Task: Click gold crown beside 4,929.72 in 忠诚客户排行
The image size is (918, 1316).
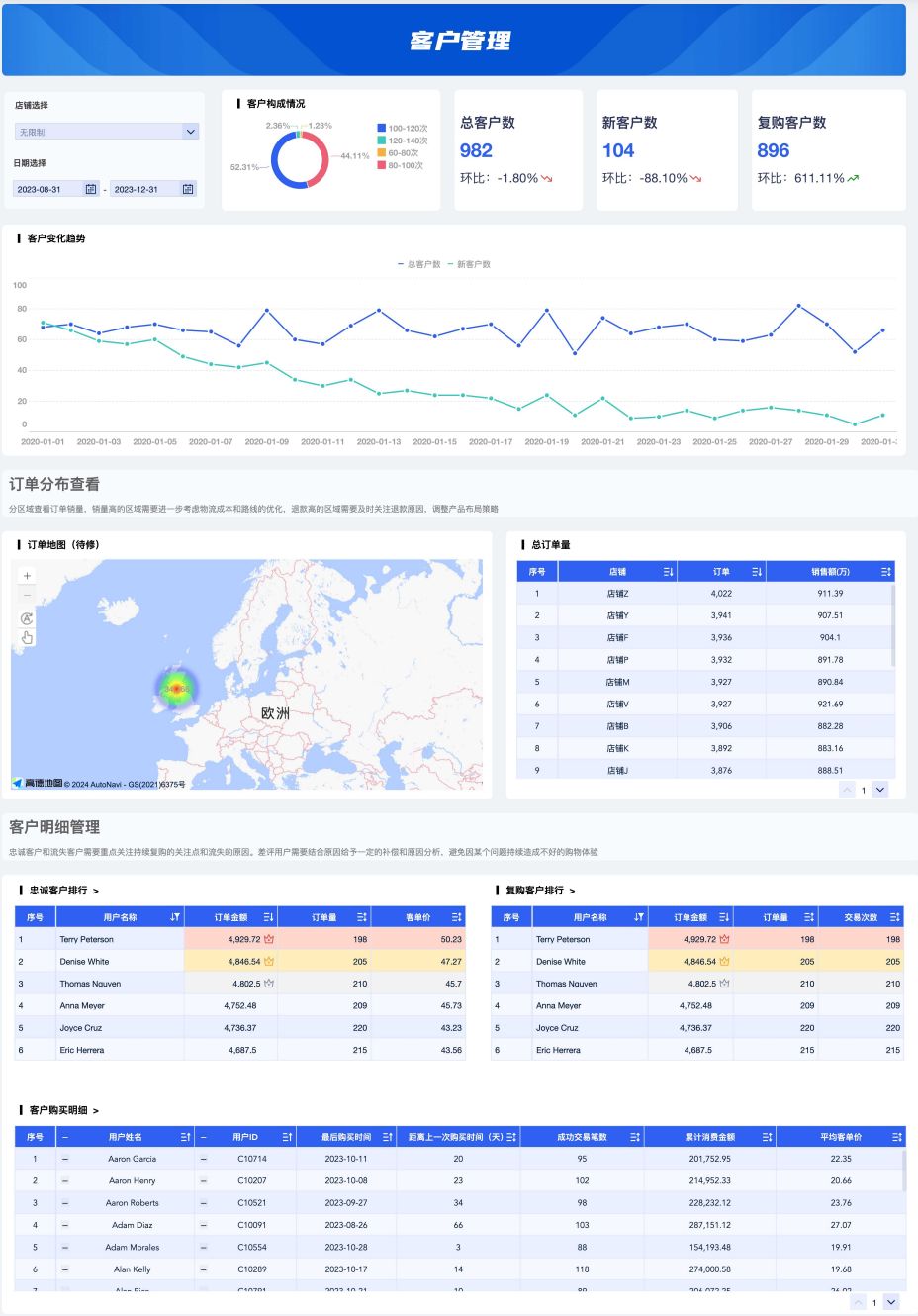Action: coord(269,939)
